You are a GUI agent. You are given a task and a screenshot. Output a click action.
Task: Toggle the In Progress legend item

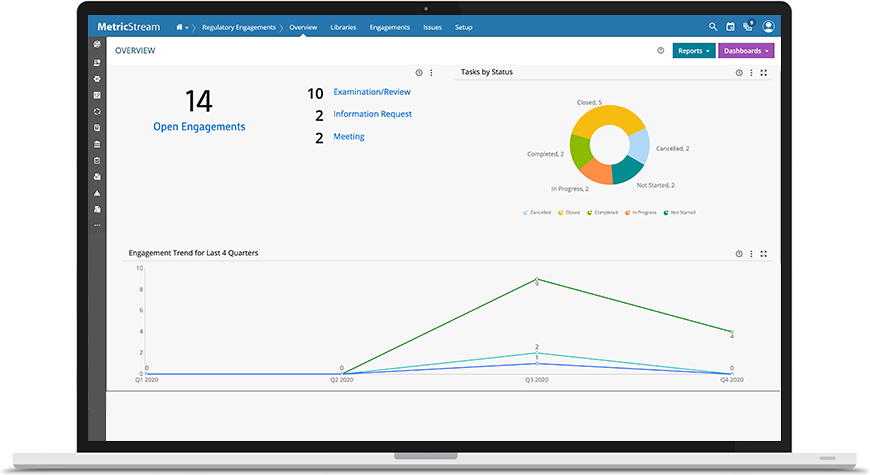tap(641, 213)
